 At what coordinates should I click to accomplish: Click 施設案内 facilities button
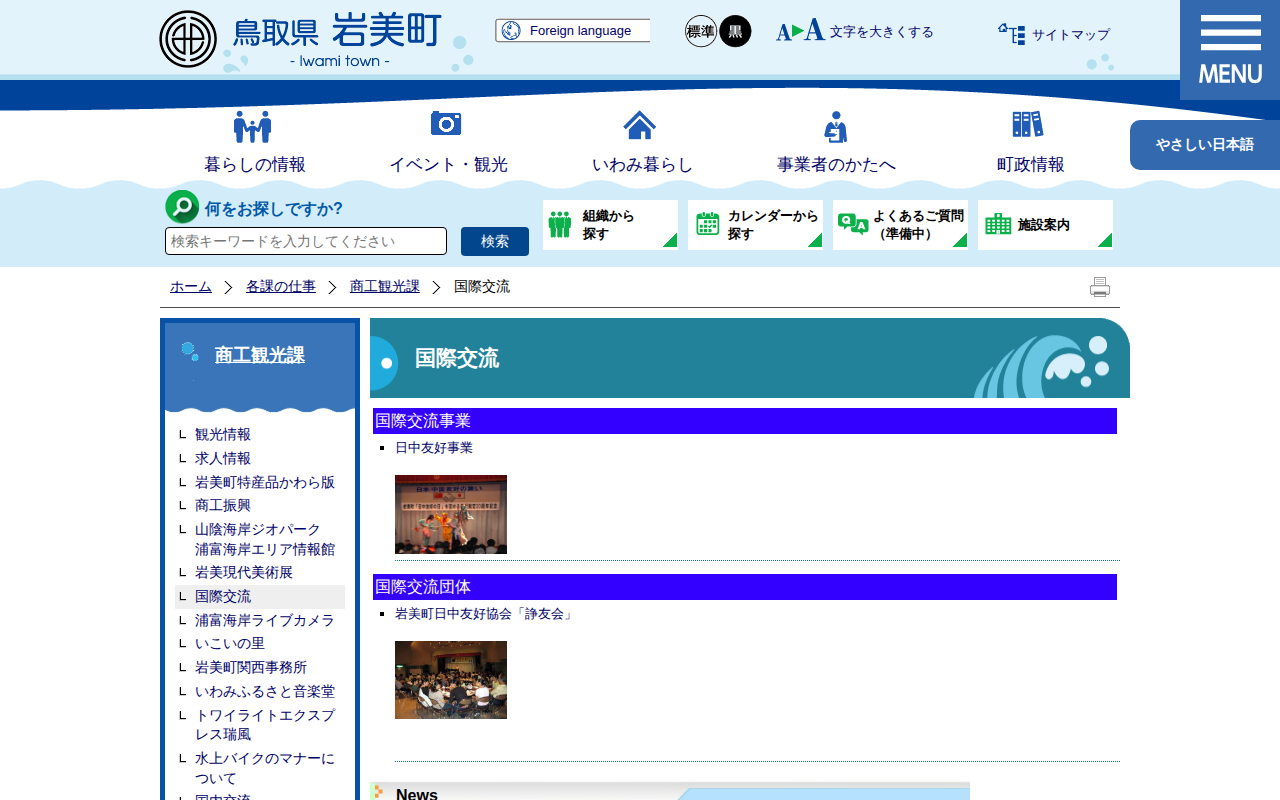point(1045,225)
